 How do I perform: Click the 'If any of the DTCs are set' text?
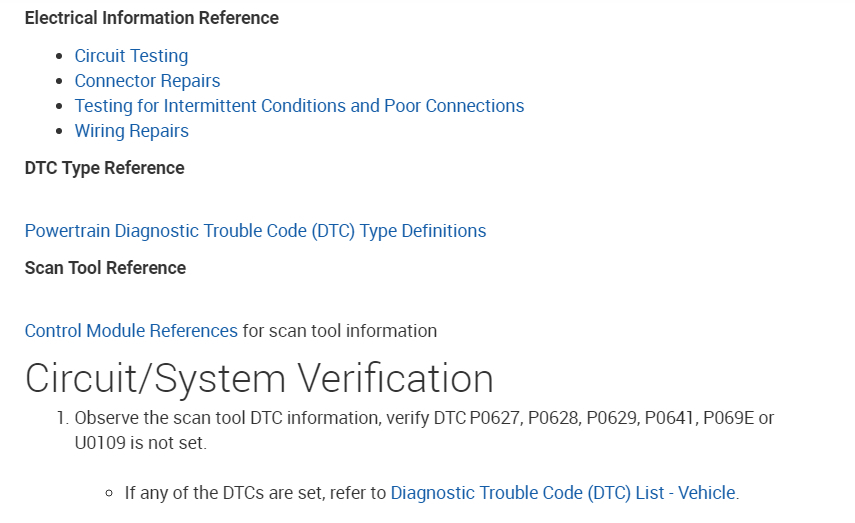tap(255, 492)
